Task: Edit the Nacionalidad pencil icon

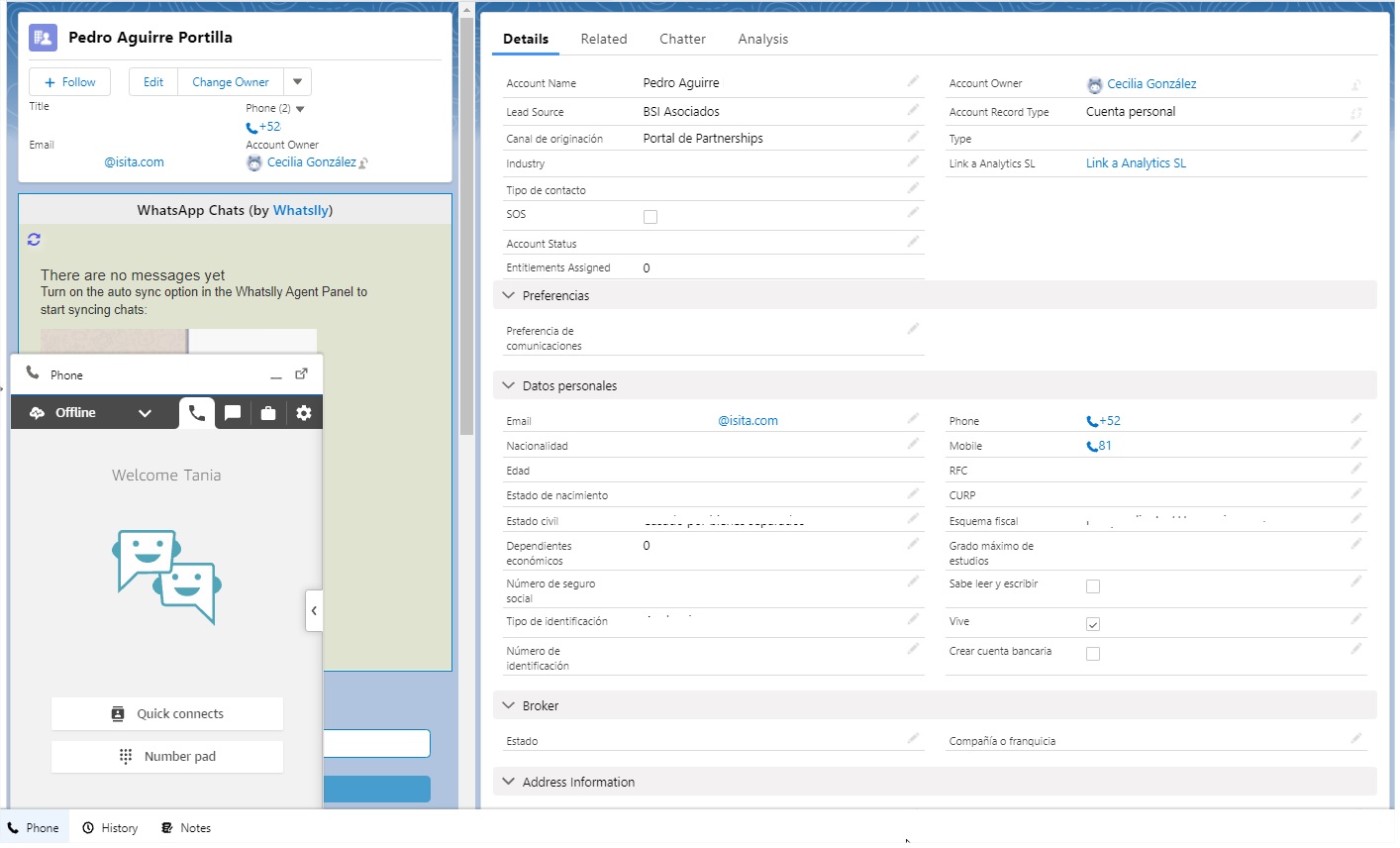Action: point(913,444)
